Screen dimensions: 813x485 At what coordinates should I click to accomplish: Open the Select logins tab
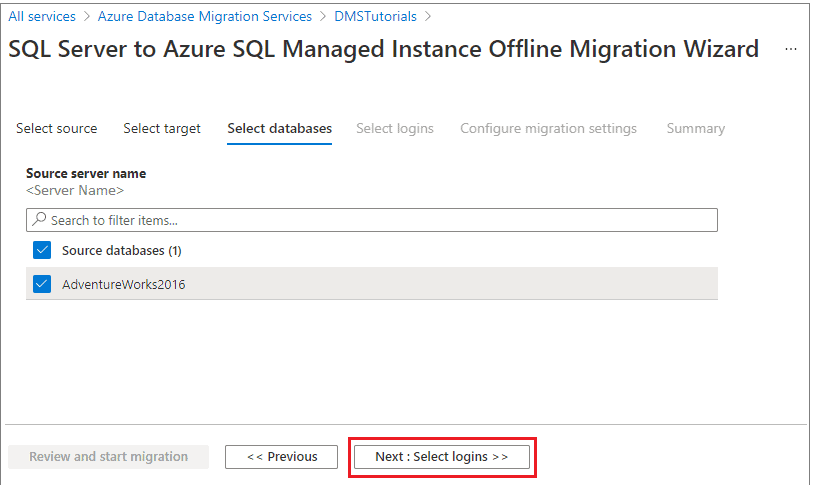[395, 128]
